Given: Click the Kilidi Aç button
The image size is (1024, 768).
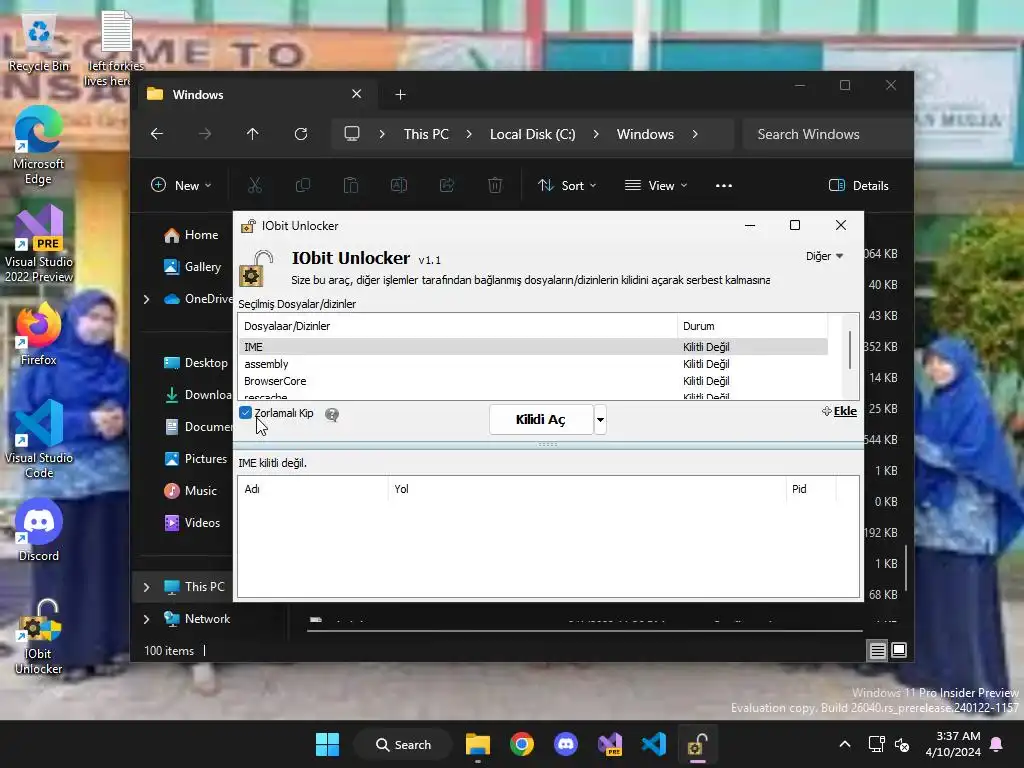Looking at the screenshot, I should click(x=541, y=419).
